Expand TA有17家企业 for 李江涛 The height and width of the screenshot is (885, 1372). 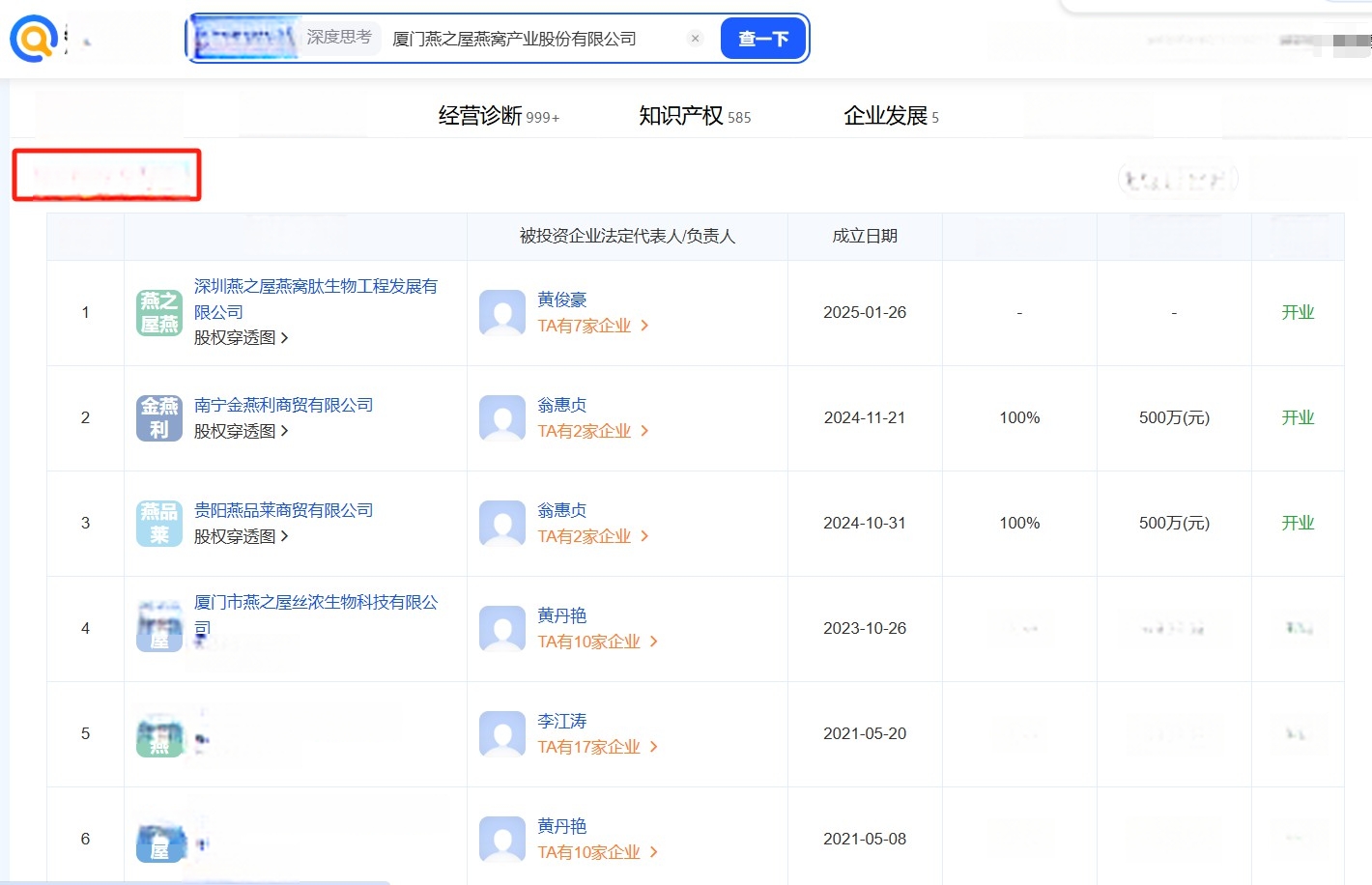[598, 747]
